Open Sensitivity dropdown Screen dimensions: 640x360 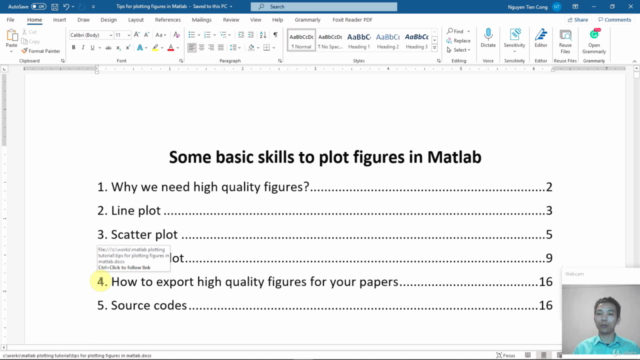point(514,40)
